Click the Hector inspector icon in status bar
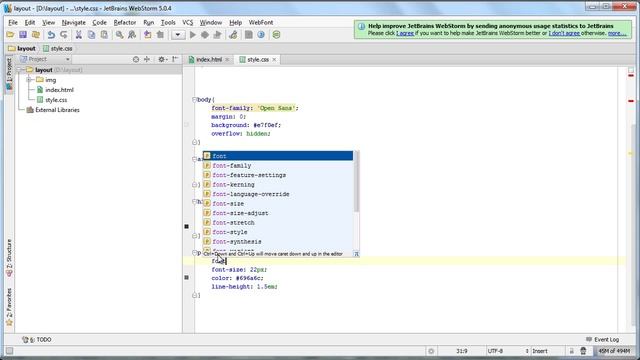 (x=583, y=351)
